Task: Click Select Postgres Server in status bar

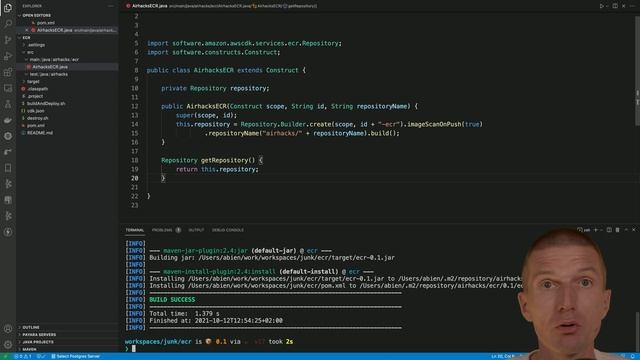Action: [76, 357]
